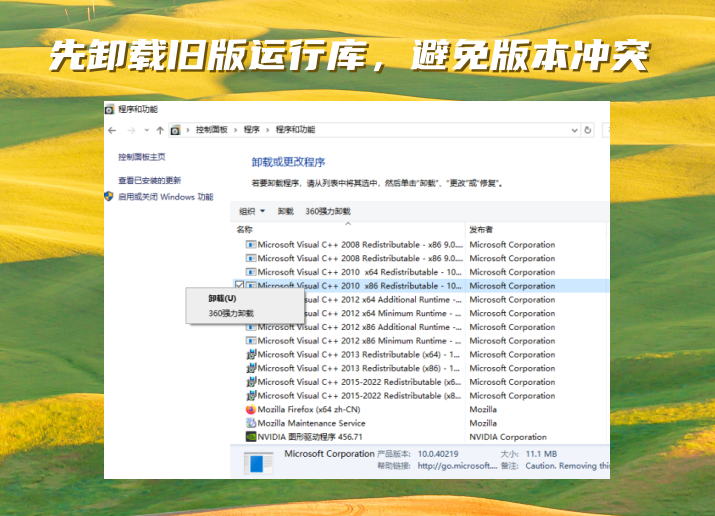Refresh the programs list
Screen dimensions: 715x516
coord(588,130)
